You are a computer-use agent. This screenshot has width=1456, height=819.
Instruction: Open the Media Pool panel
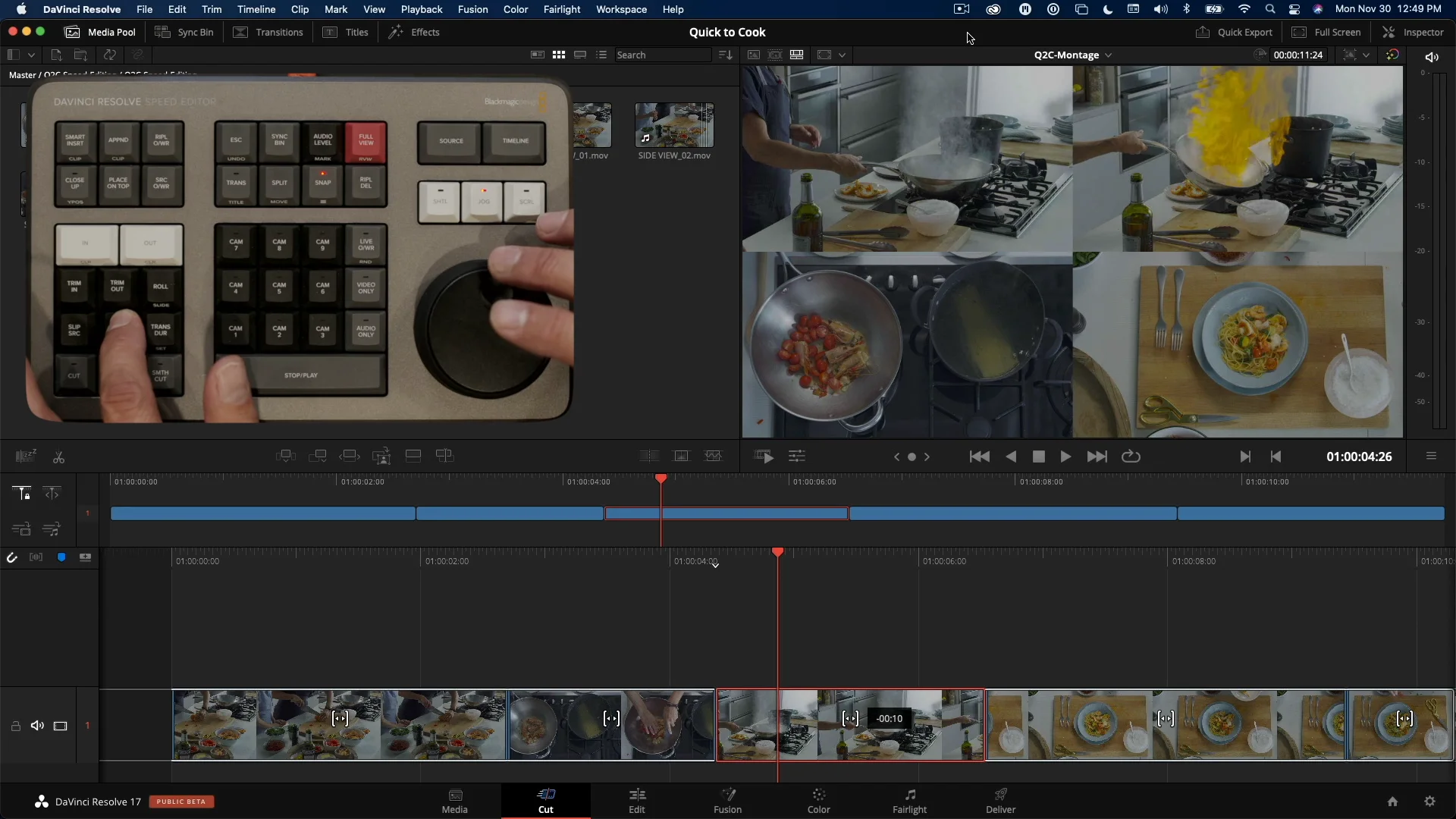100,32
